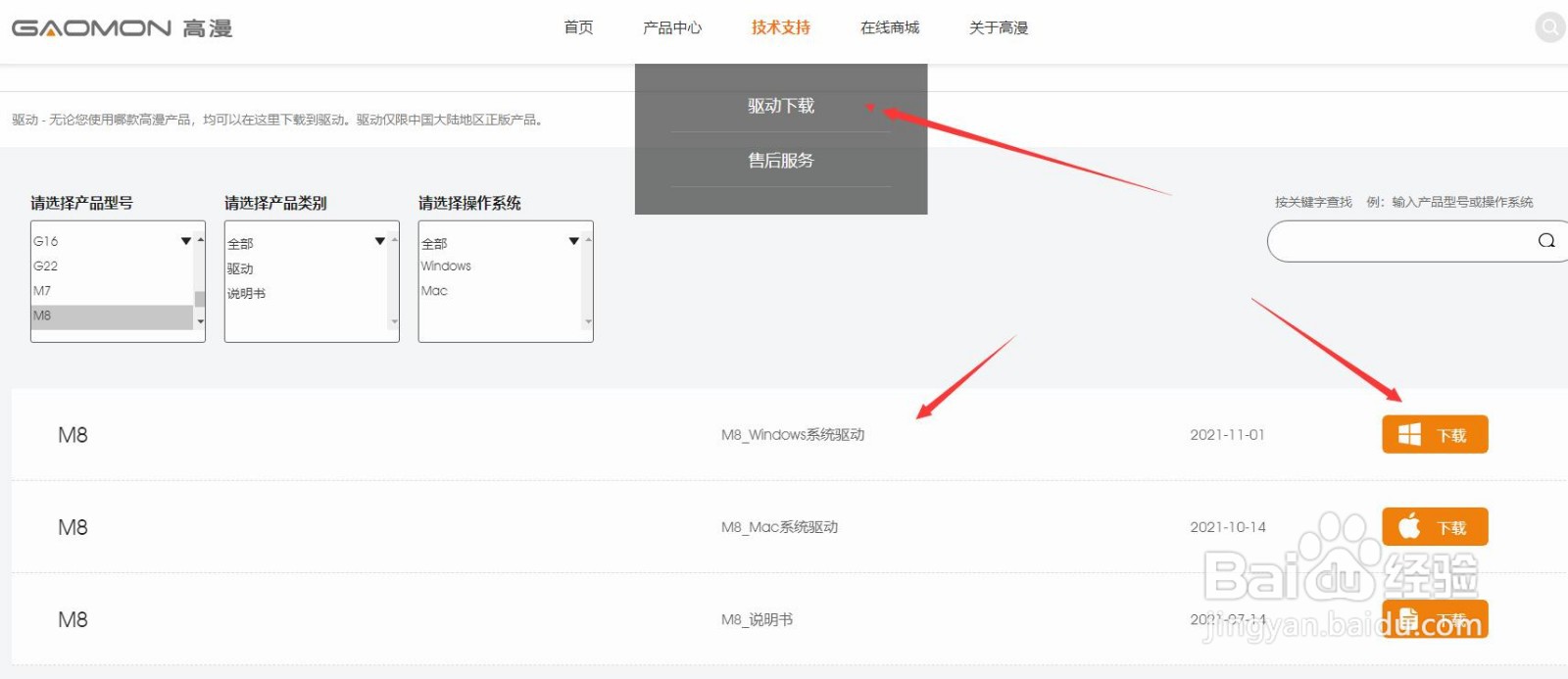Click 请选择操作系统 heading
1568x679 pixels.
tap(469, 203)
